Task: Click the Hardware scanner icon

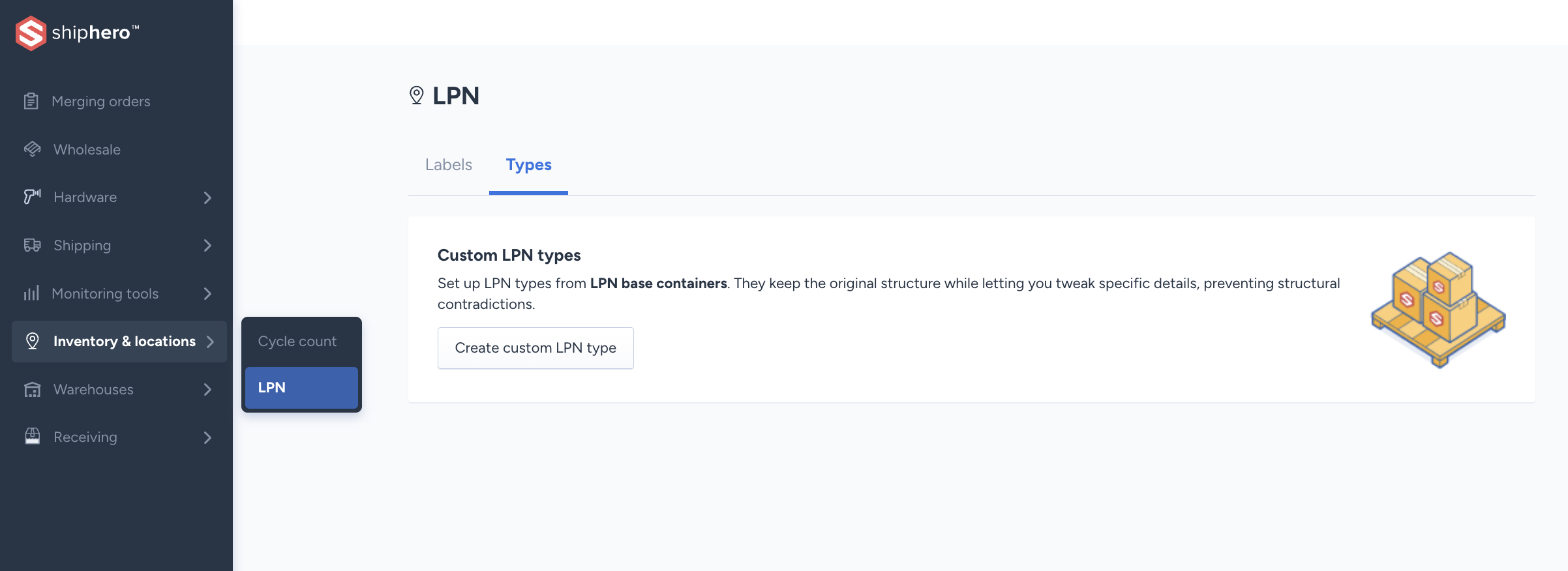Action: pyautogui.click(x=32, y=197)
